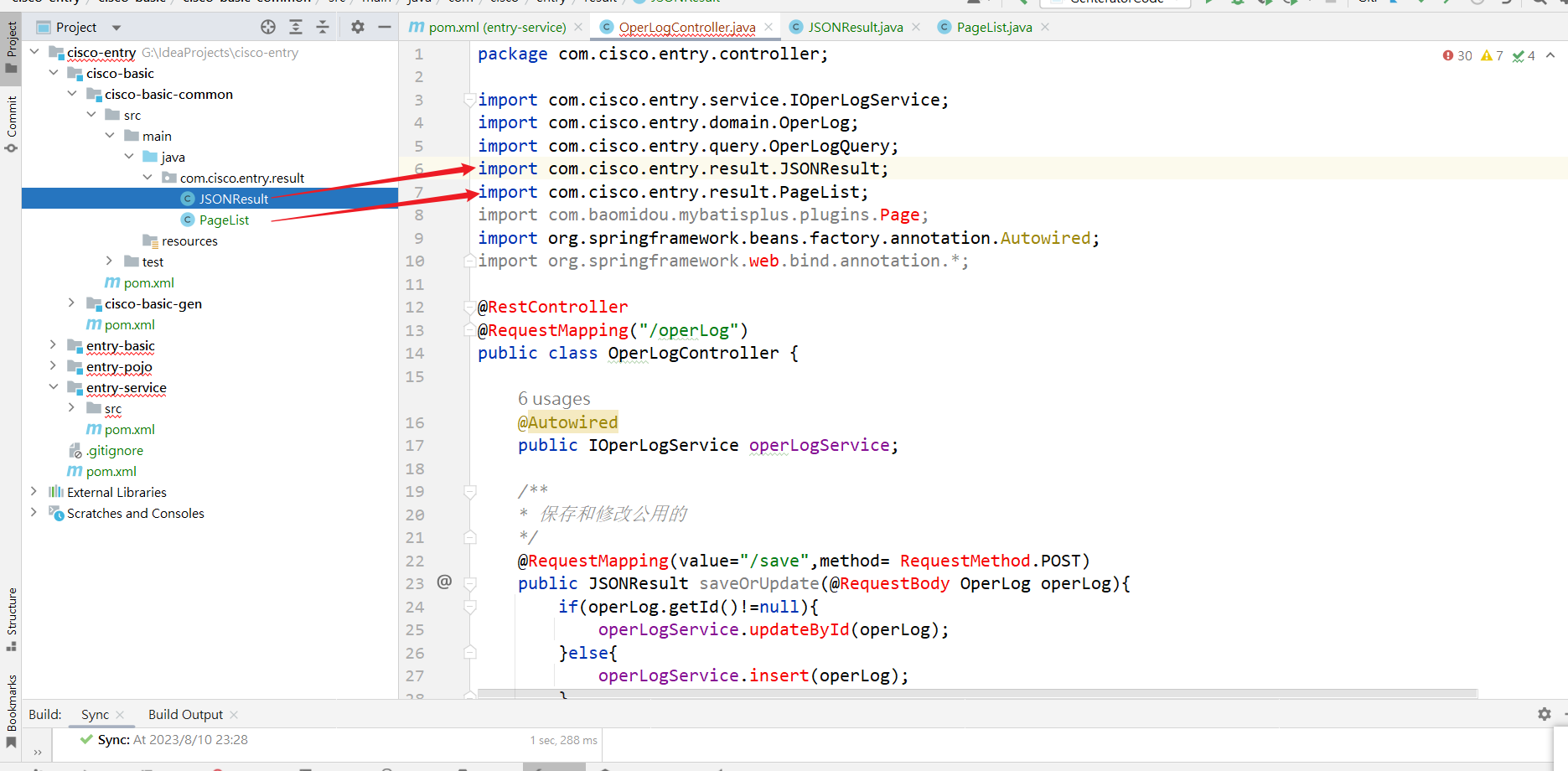Click the typo count indicator showing 4
This screenshot has width=1568, height=771.
click(1524, 56)
